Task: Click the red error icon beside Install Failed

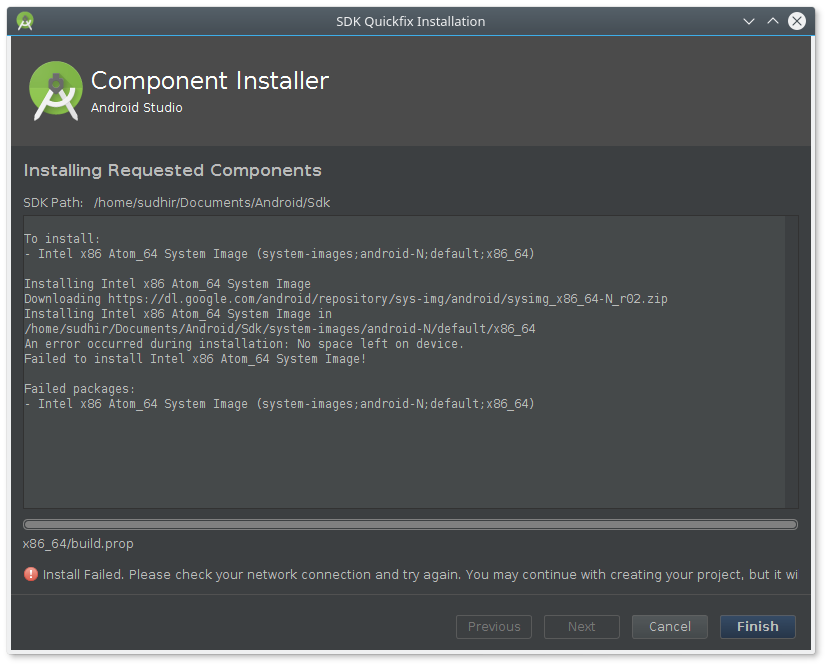Action: [x=31, y=575]
